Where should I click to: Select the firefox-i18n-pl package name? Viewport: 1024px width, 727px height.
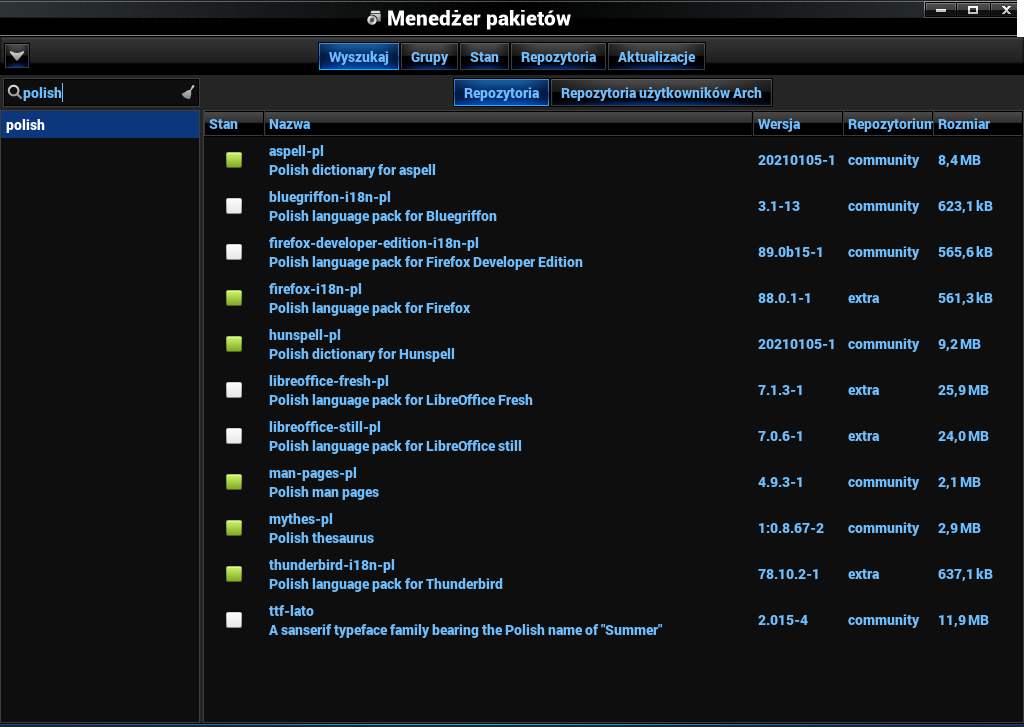pos(315,289)
